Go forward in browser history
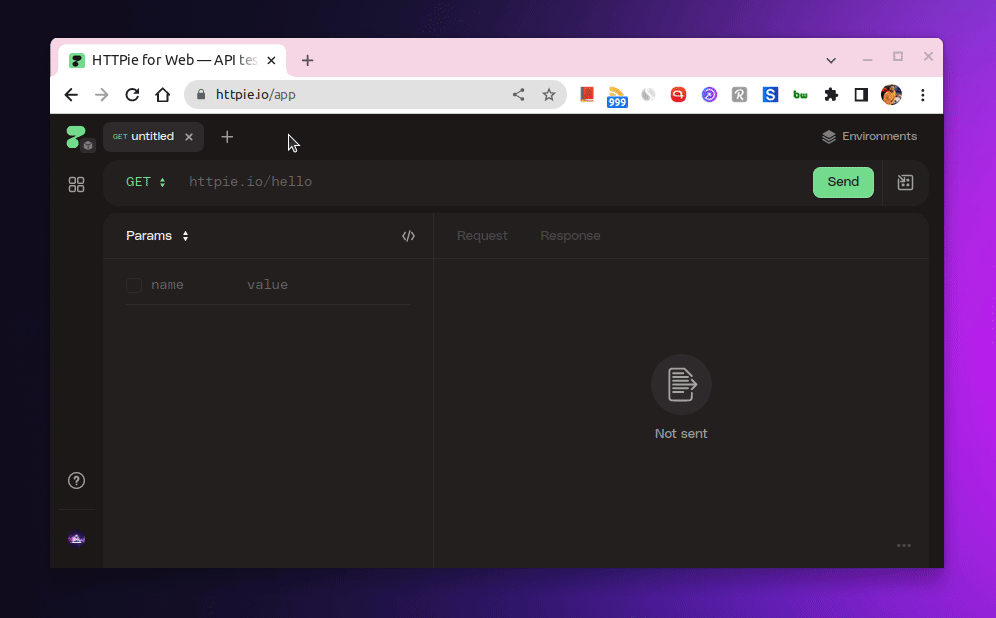This screenshot has height=618, width=996. (102, 95)
